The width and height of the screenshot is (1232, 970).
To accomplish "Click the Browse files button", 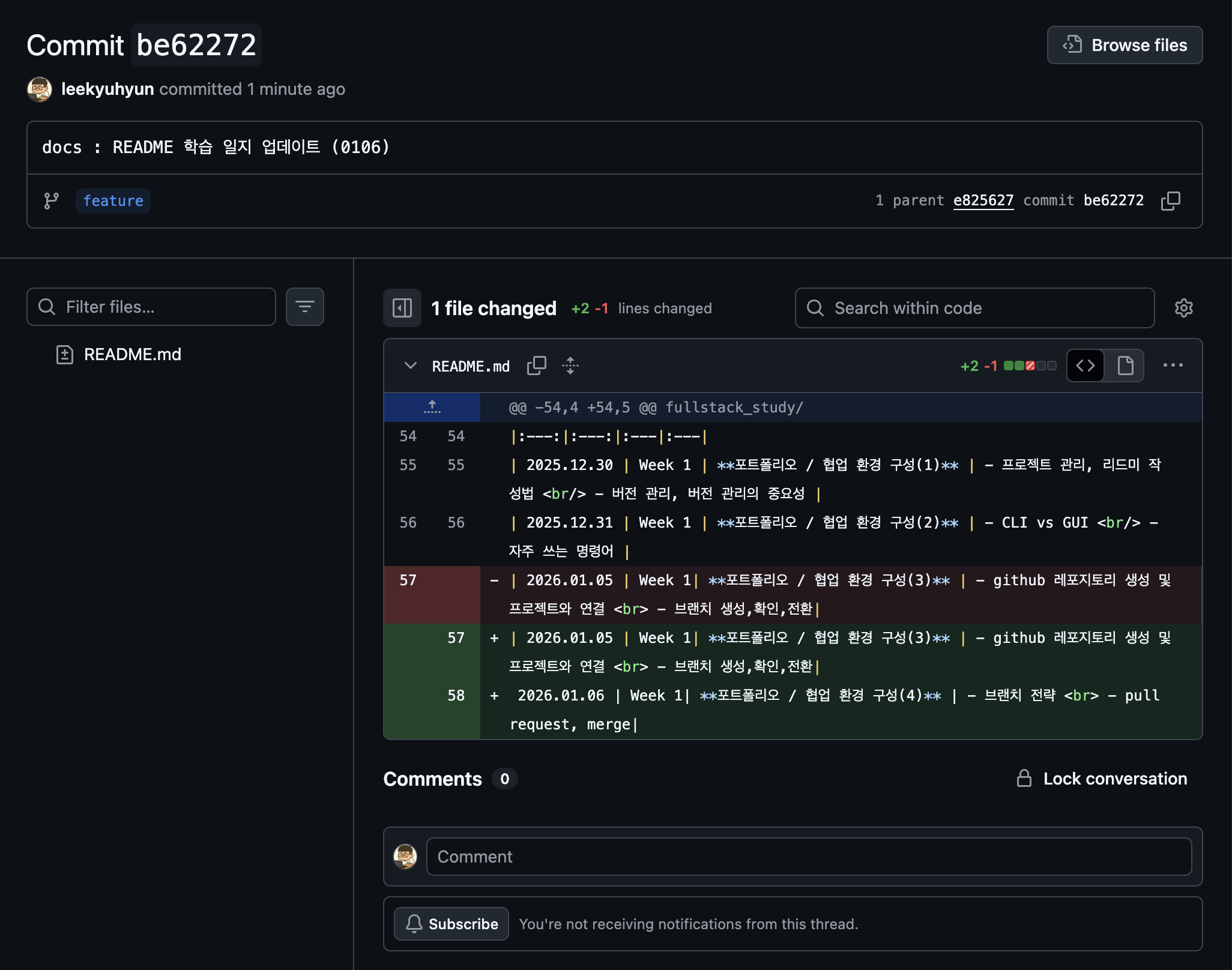I will coord(1124,45).
